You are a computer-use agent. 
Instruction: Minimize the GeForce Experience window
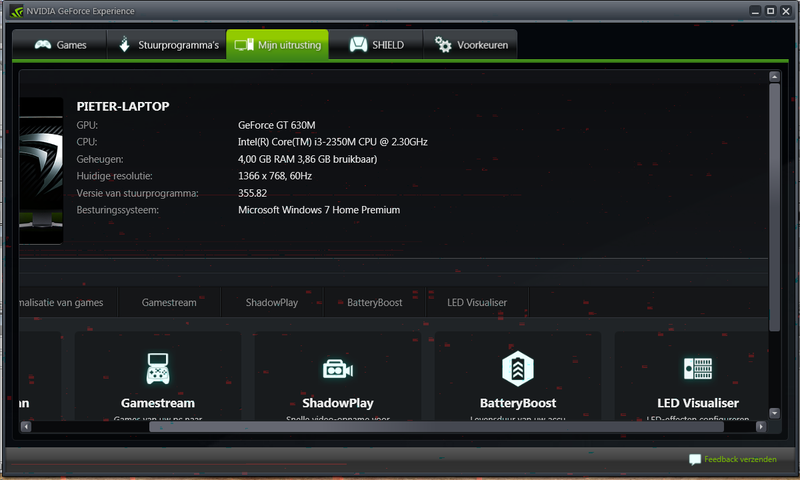tap(756, 11)
